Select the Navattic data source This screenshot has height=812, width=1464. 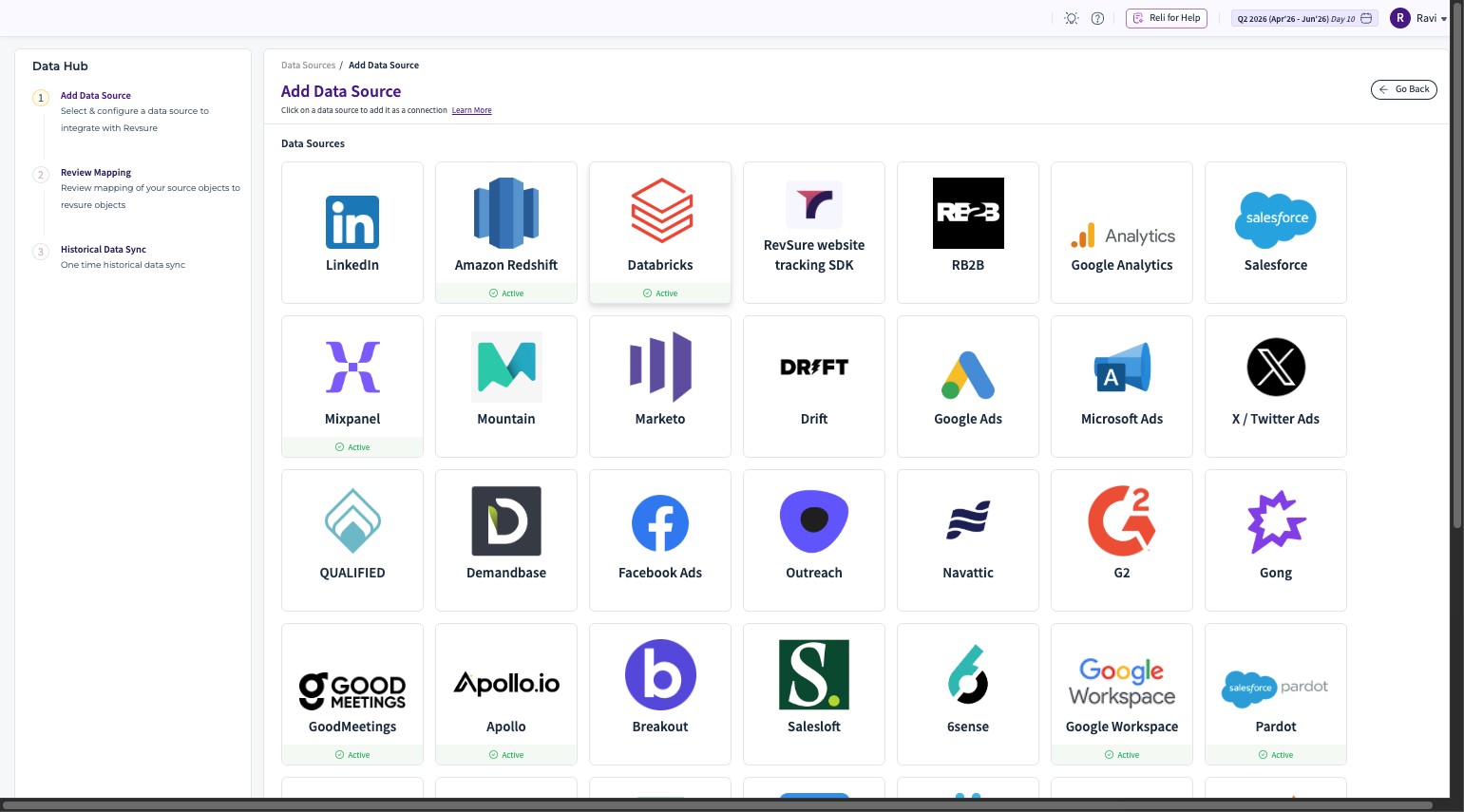tap(968, 540)
